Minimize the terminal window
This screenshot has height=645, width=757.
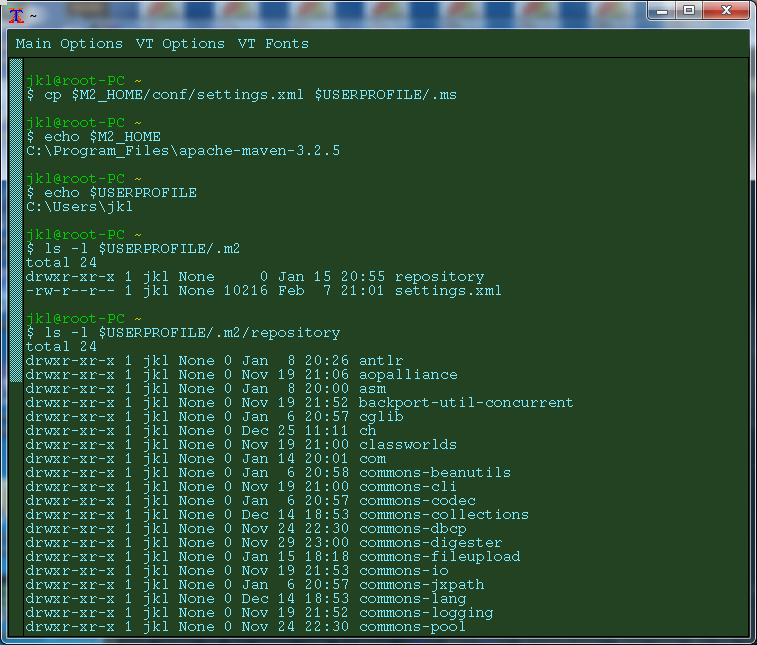(x=663, y=10)
